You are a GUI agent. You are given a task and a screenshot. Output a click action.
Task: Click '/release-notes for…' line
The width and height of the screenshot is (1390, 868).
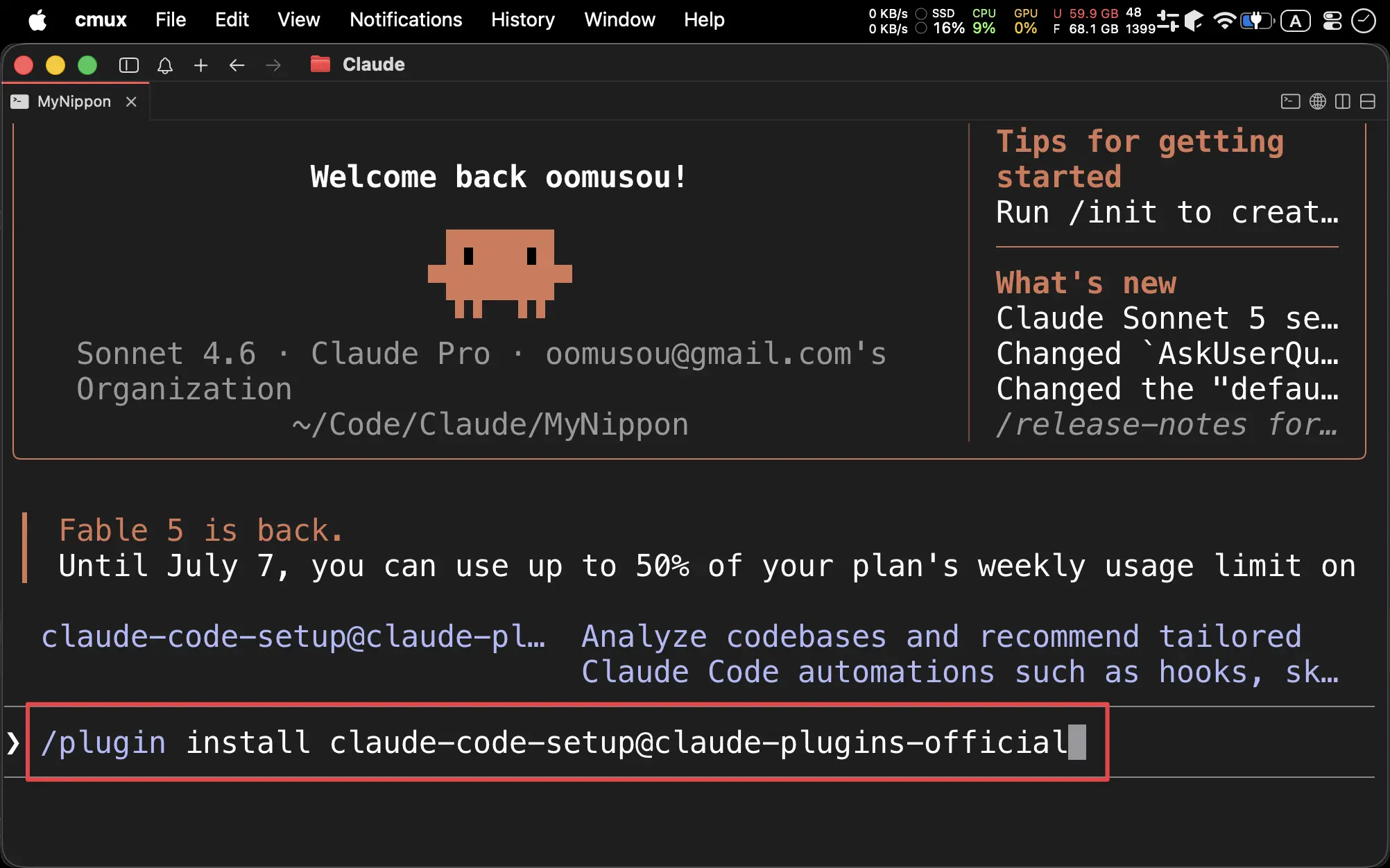click(1167, 424)
